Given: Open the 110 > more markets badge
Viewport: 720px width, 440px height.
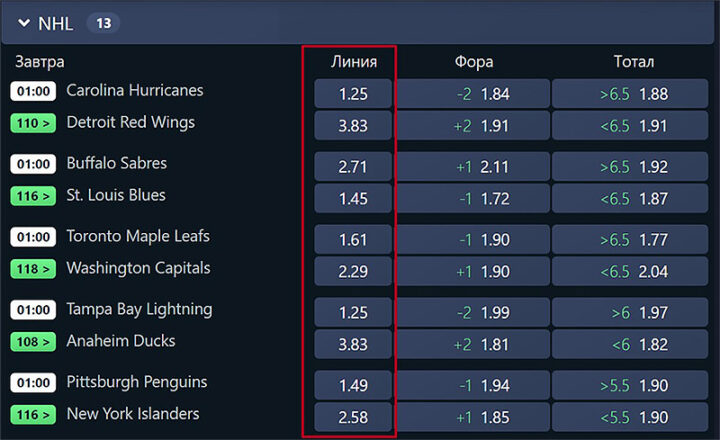Looking at the screenshot, I should tap(33, 123).
